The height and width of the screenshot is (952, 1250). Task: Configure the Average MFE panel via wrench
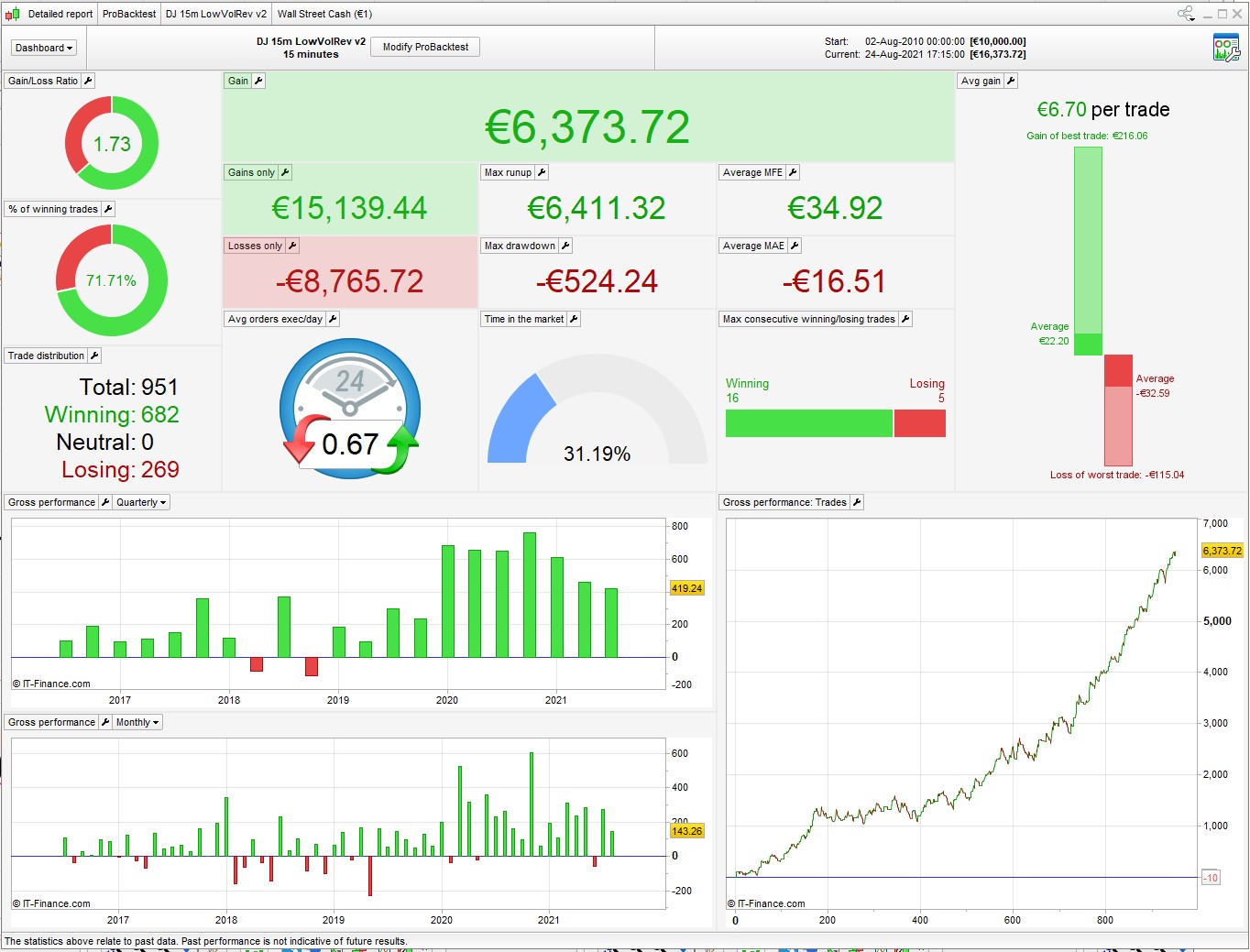pyautogui.click(x=793, y=172)
